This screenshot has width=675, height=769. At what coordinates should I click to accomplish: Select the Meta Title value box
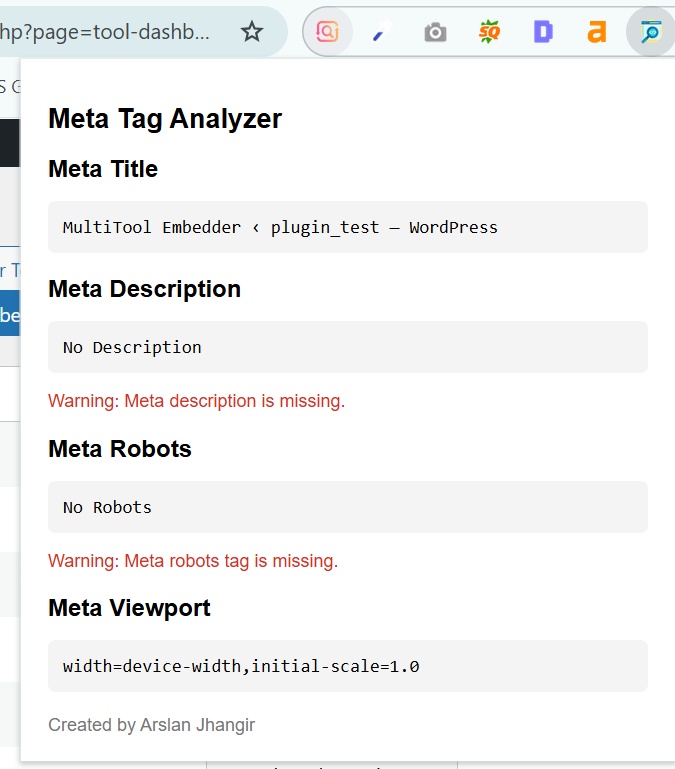click(x=347, y=227)
